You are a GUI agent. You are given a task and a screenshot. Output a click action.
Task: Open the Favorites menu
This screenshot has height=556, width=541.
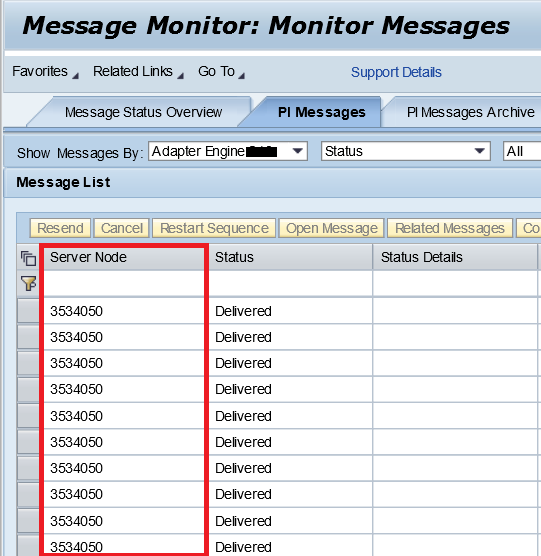point(45,72)
